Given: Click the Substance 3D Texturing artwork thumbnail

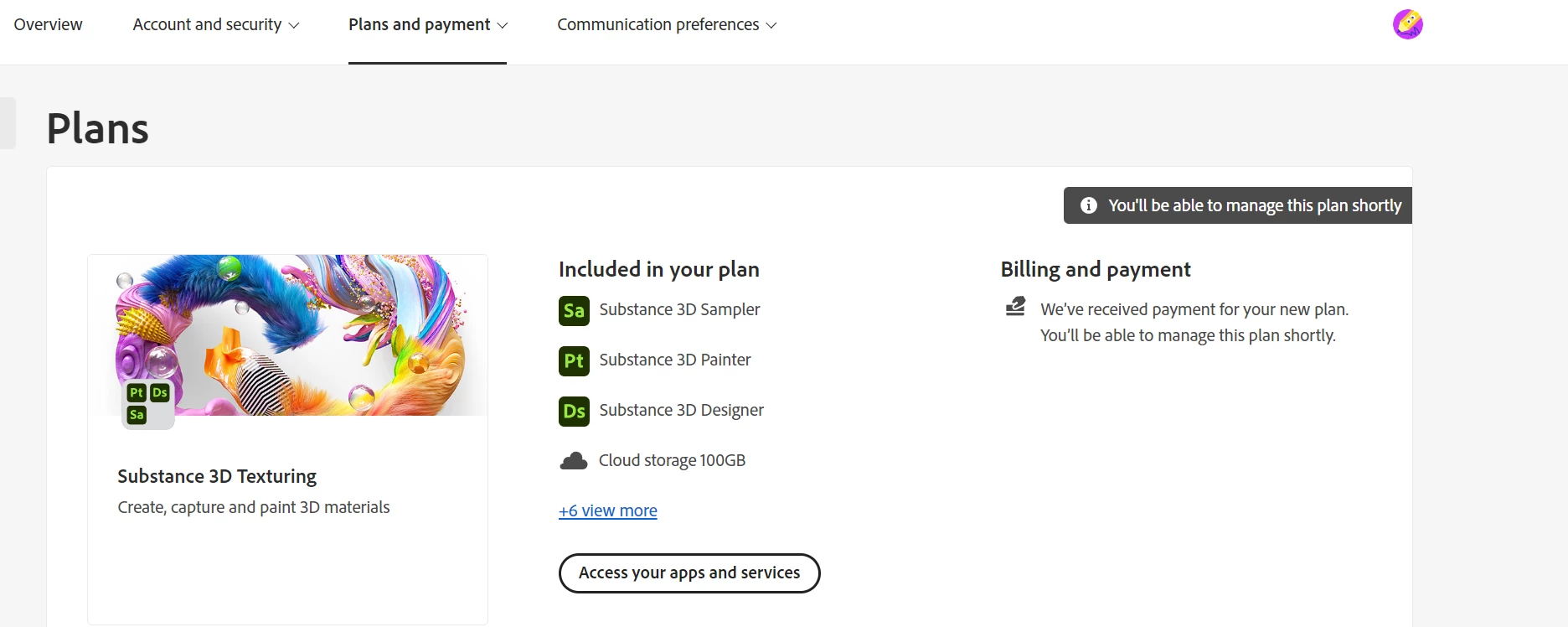Looking at the screenshot, I should tap(288, 335).
